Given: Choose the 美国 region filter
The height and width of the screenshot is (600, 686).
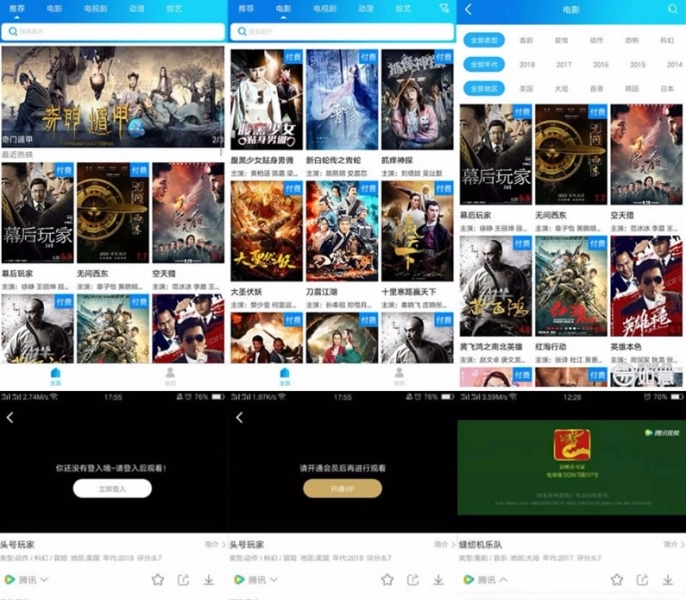Looking at the screenshot, I should (526, 88).
